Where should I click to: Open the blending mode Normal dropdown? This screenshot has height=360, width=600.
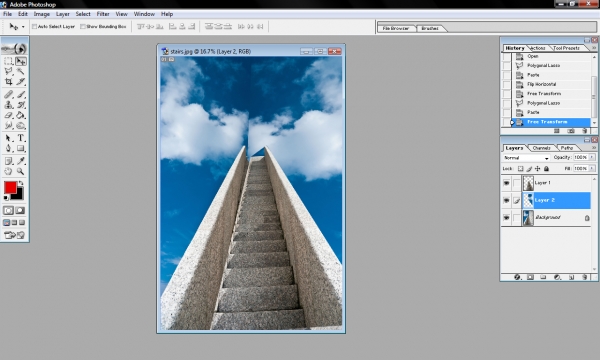526,158
